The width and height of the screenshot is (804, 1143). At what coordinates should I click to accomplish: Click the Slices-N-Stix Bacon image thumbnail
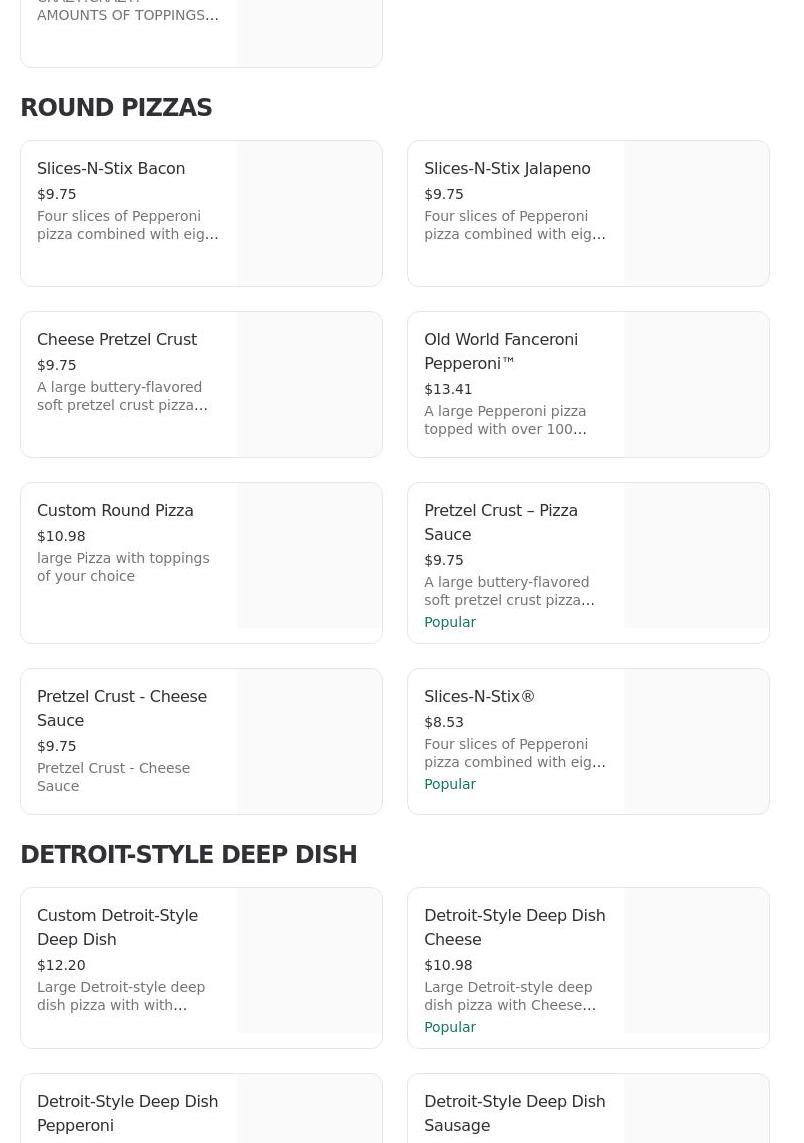310,213
